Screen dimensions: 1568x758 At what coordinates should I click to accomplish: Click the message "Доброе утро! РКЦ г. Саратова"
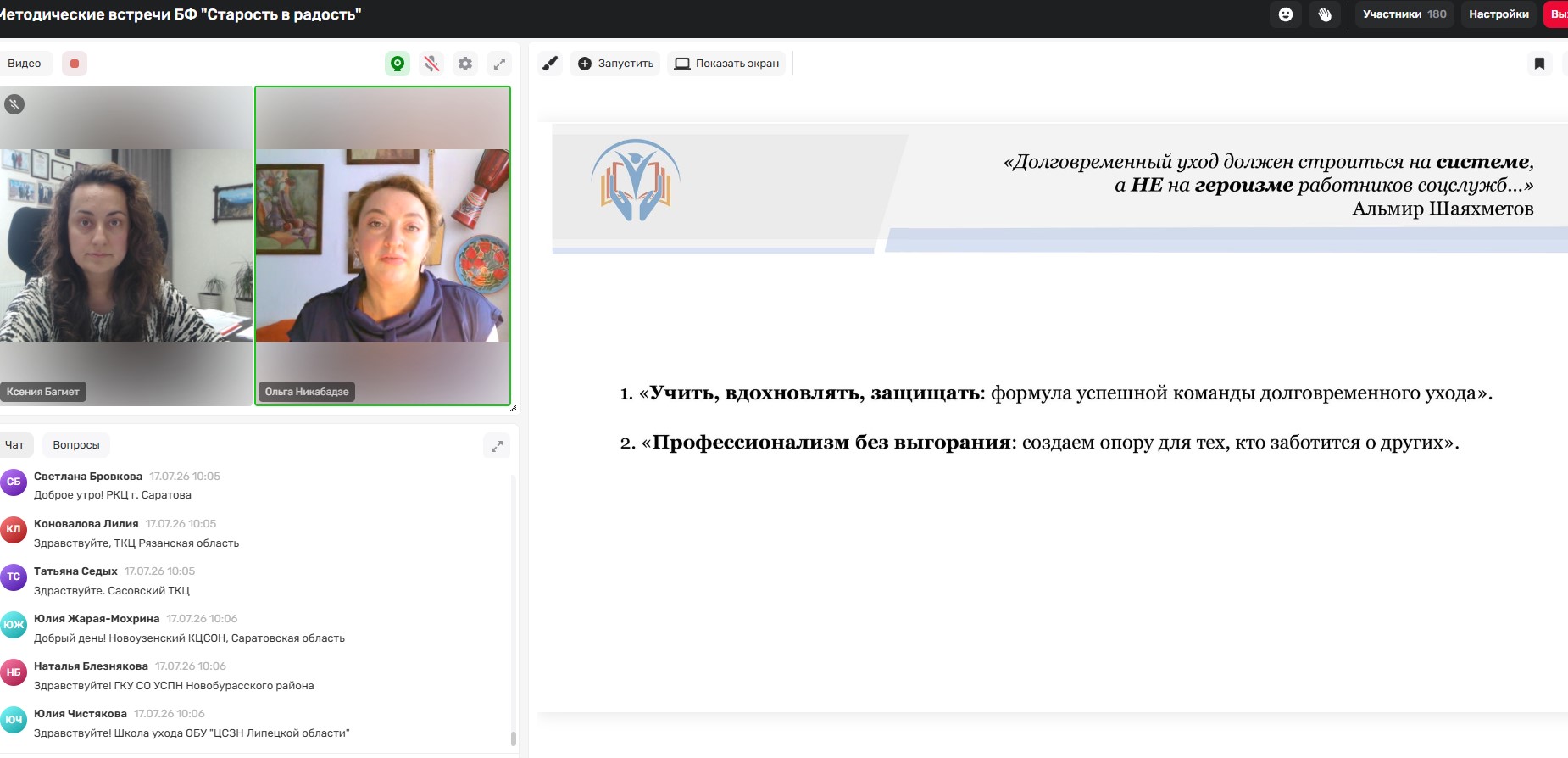(x=113, y=495)
